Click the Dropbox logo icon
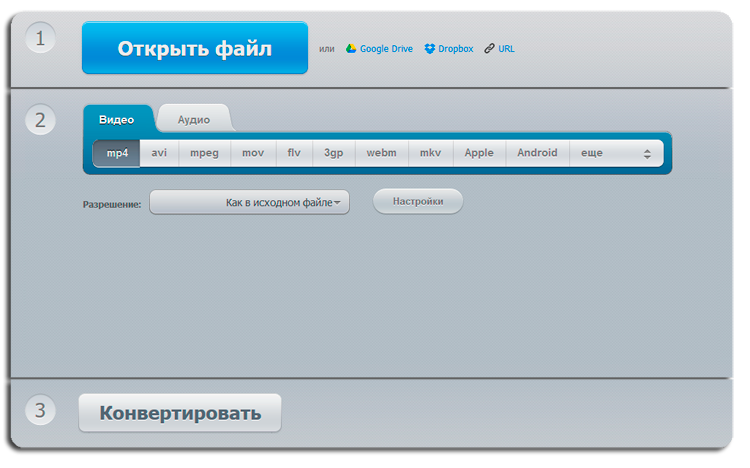This screenshot has height=468, width=750. tap(430, 48)
